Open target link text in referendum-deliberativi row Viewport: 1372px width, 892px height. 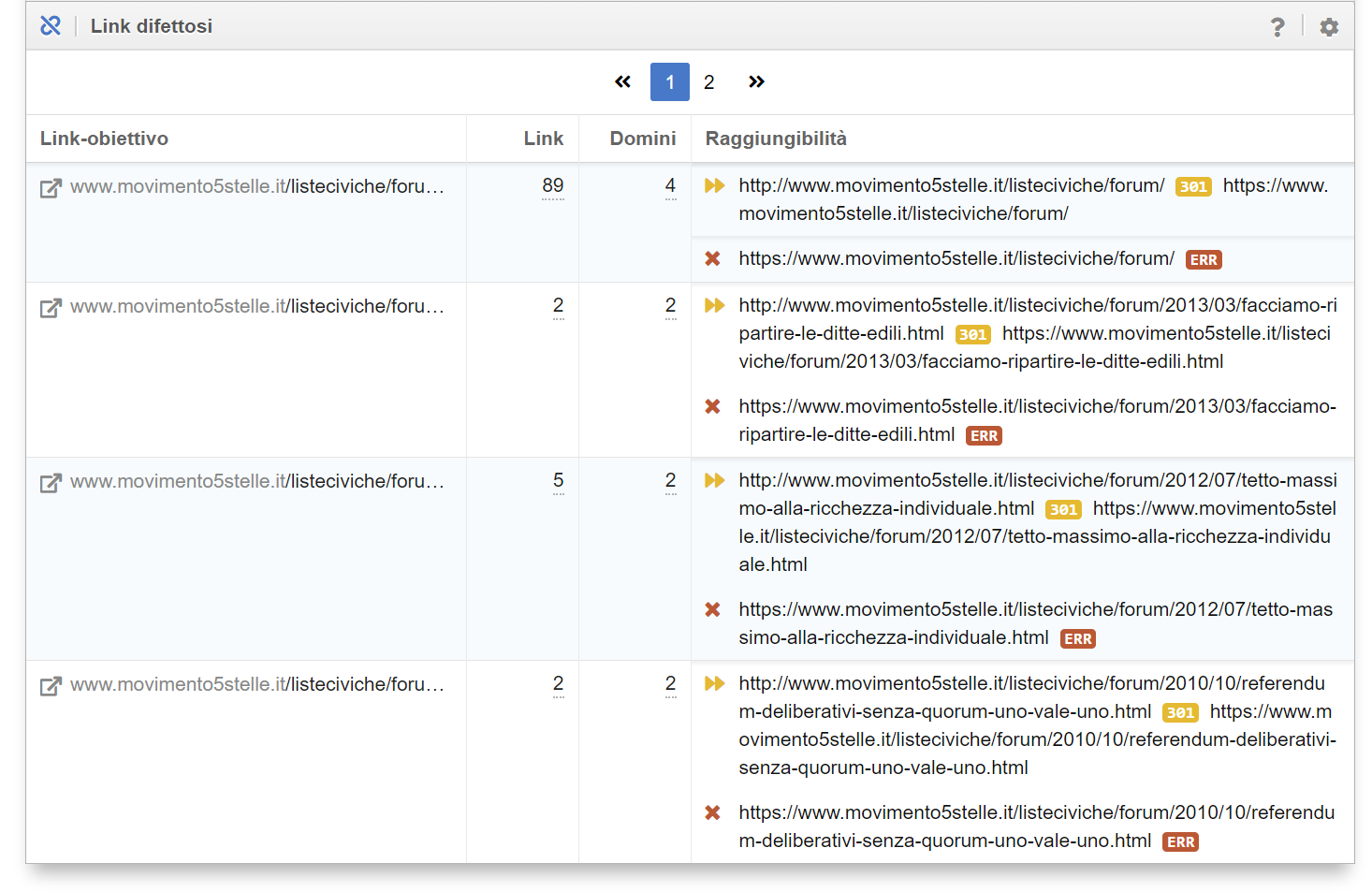click(257, 684)
